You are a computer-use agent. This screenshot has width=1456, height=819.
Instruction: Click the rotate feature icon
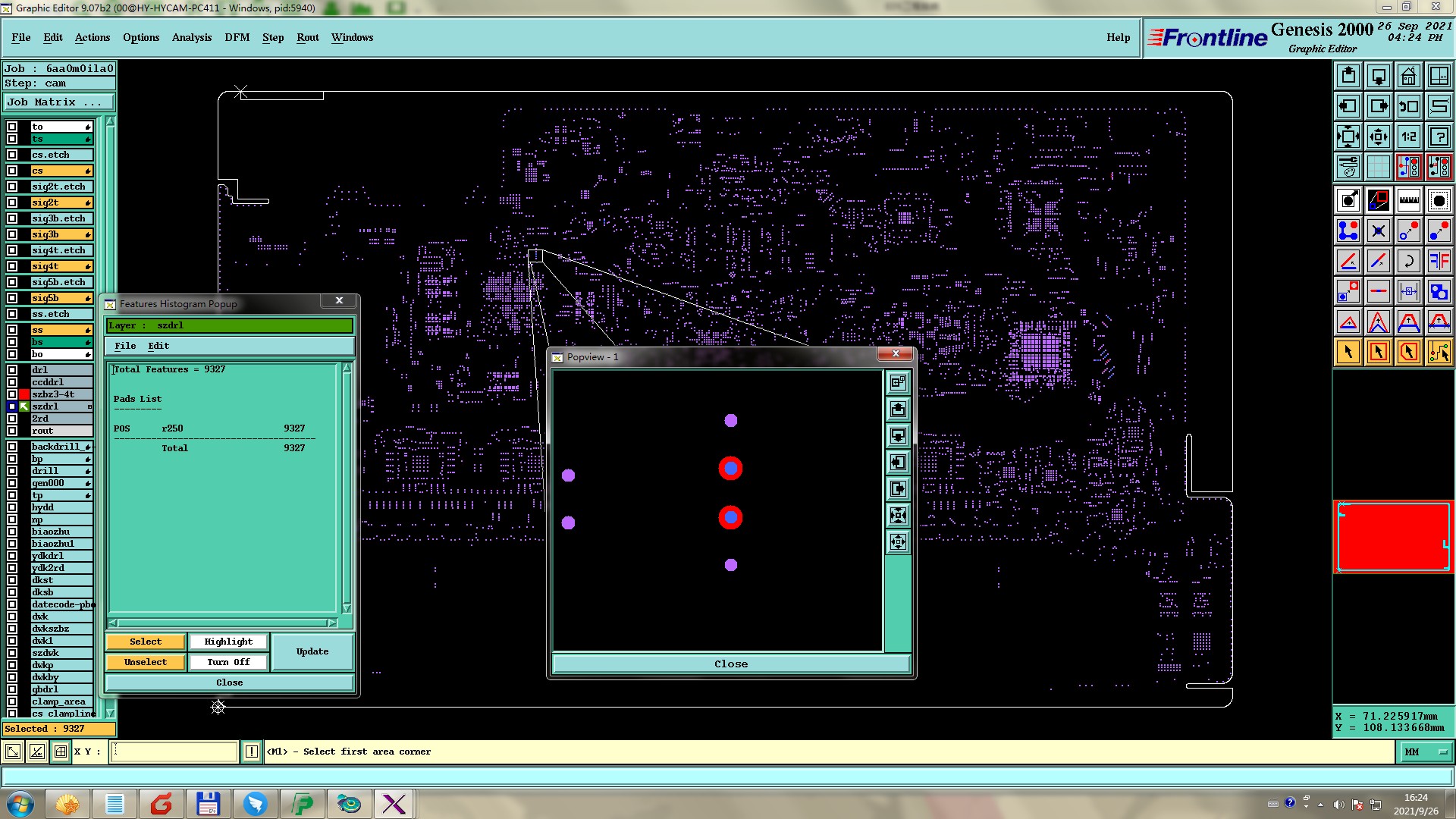(x=1408, y=262)
